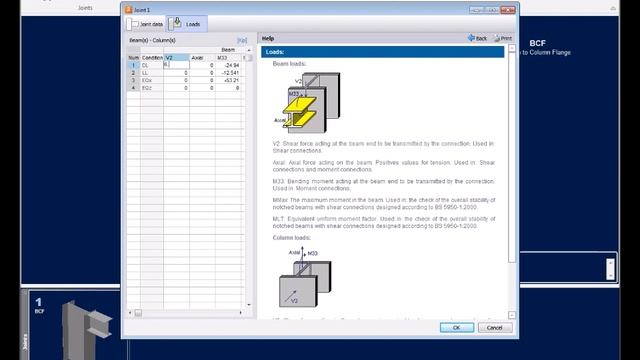
Task: Select the Axial column header
Action: click(202, 58)
